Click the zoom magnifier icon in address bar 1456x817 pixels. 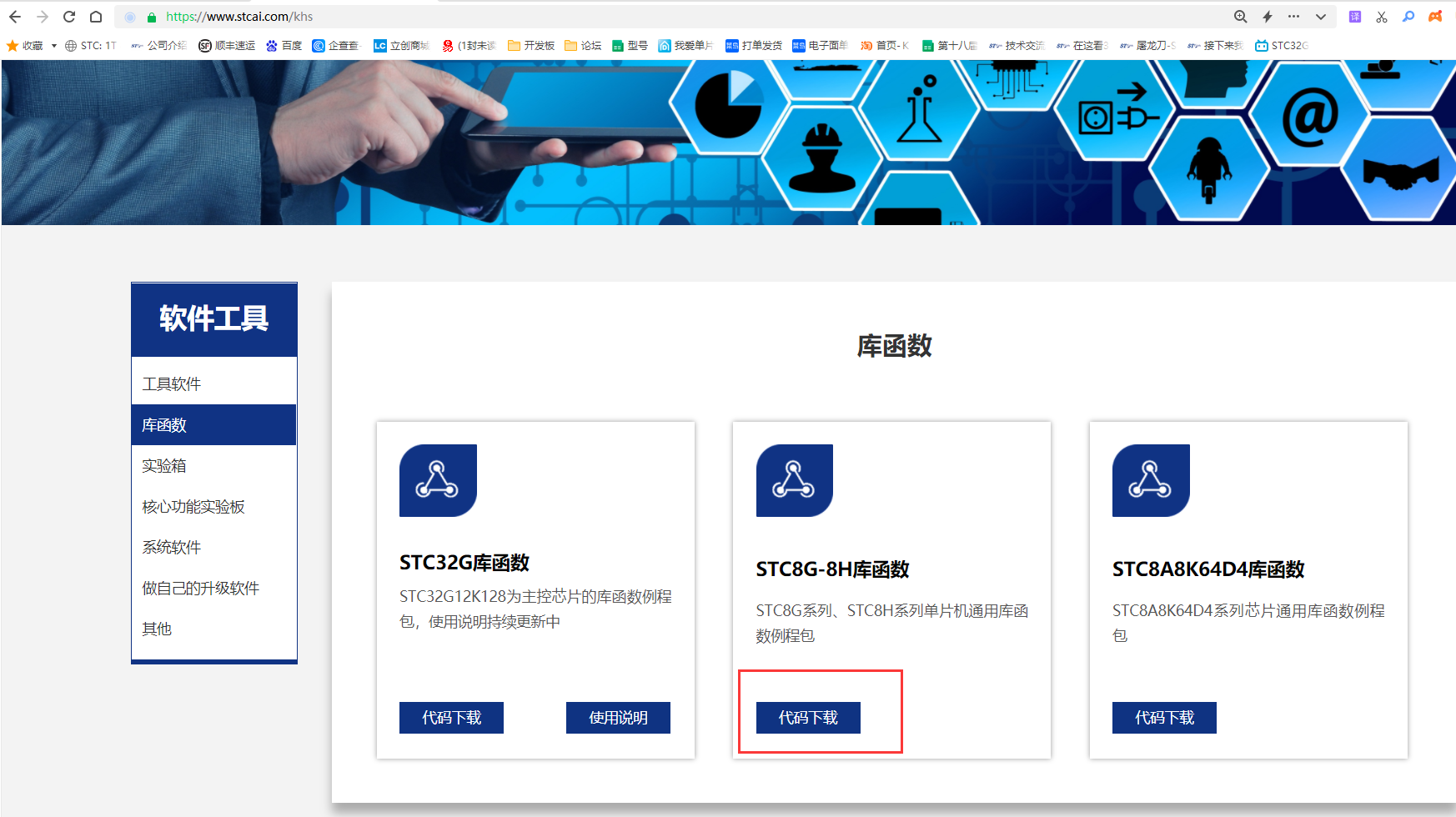(1241, 17)
